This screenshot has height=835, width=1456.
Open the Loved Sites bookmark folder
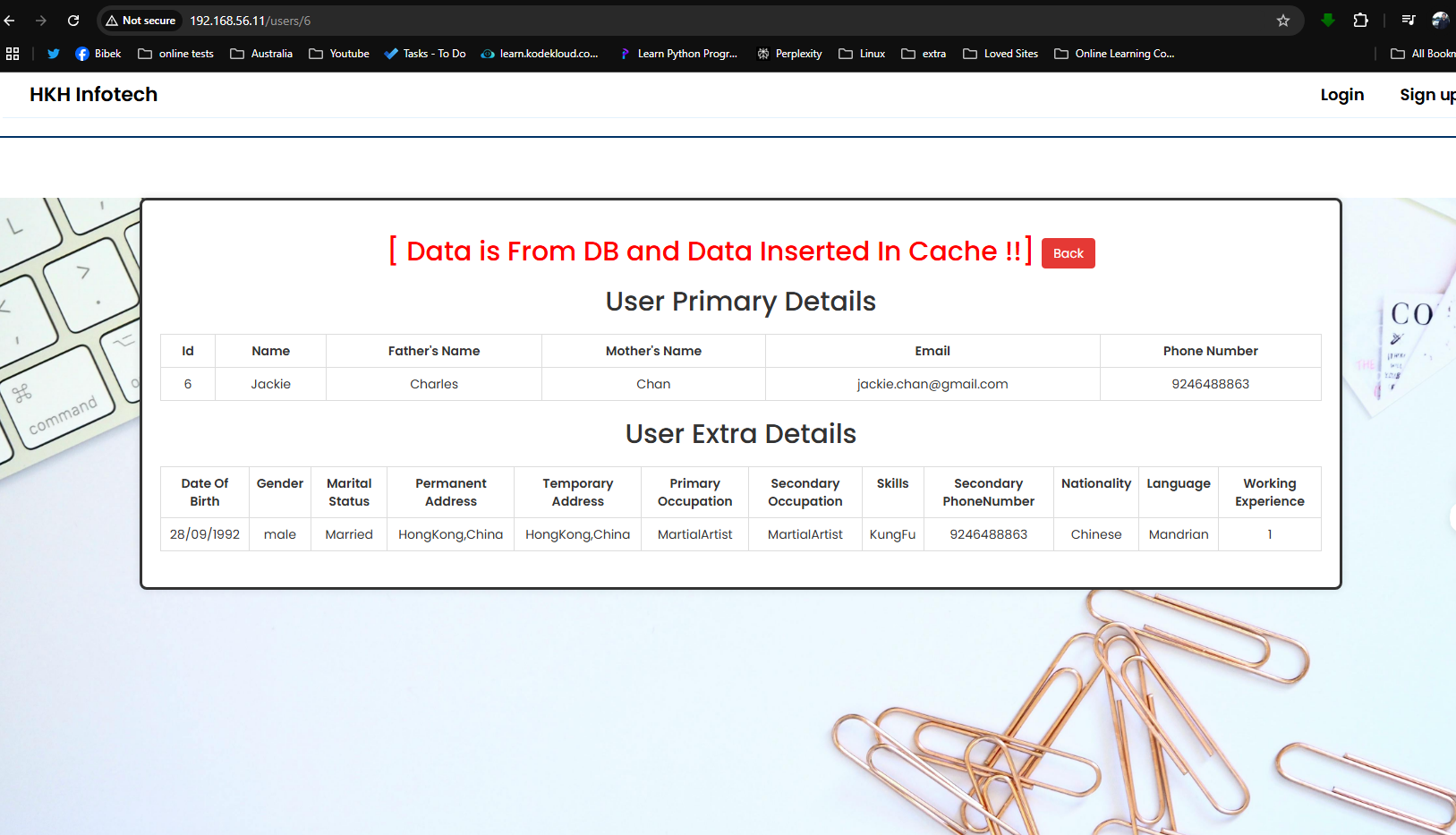click(1000, 54)
